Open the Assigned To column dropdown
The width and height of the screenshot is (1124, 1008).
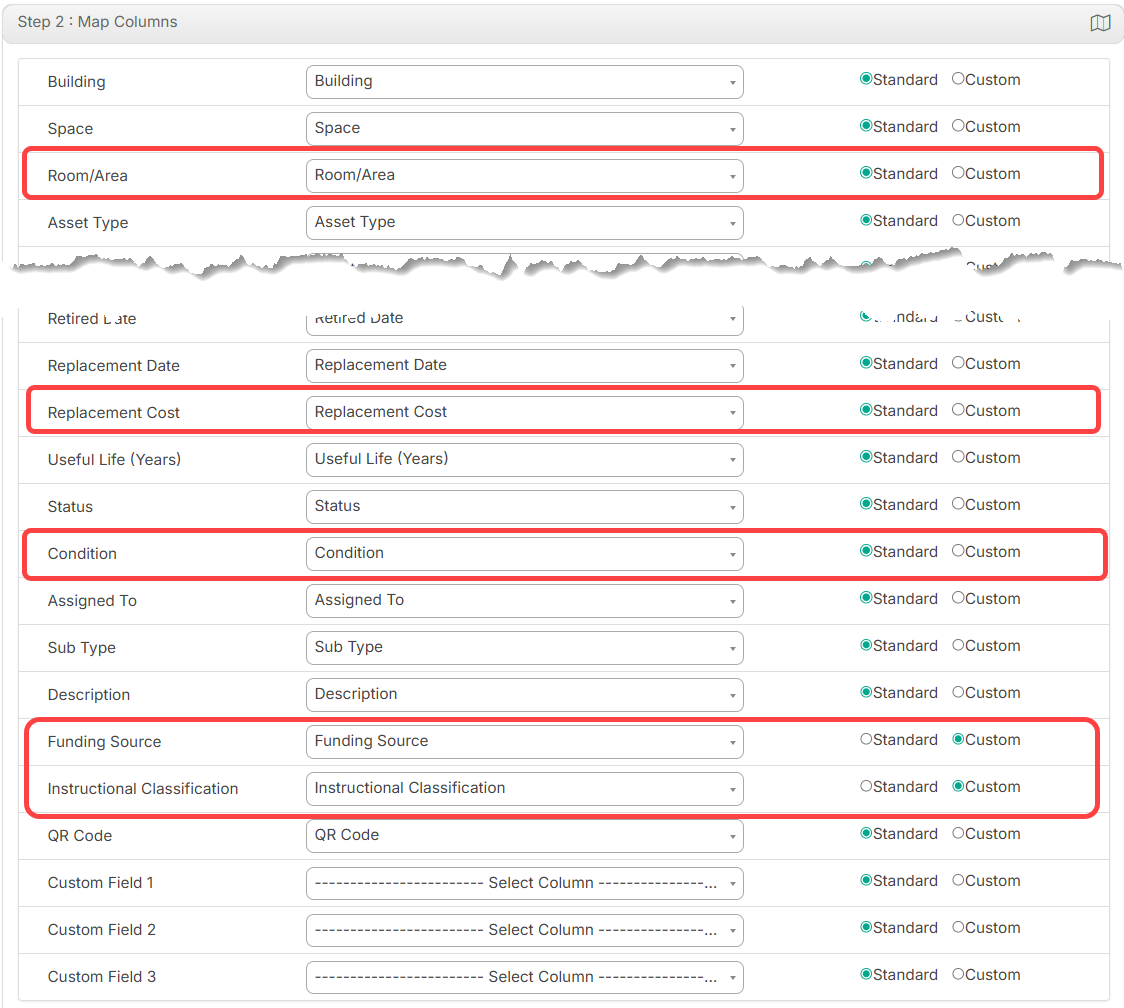pyautogui.click(x=524, y=601)
